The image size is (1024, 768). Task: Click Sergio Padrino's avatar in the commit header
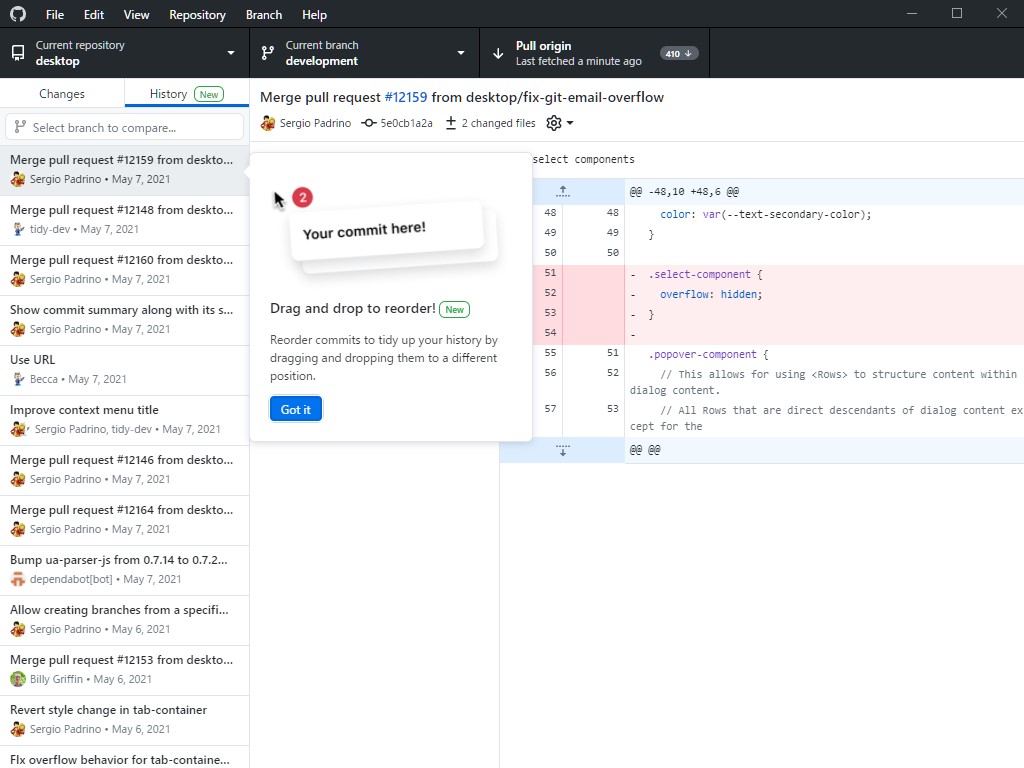268,123
